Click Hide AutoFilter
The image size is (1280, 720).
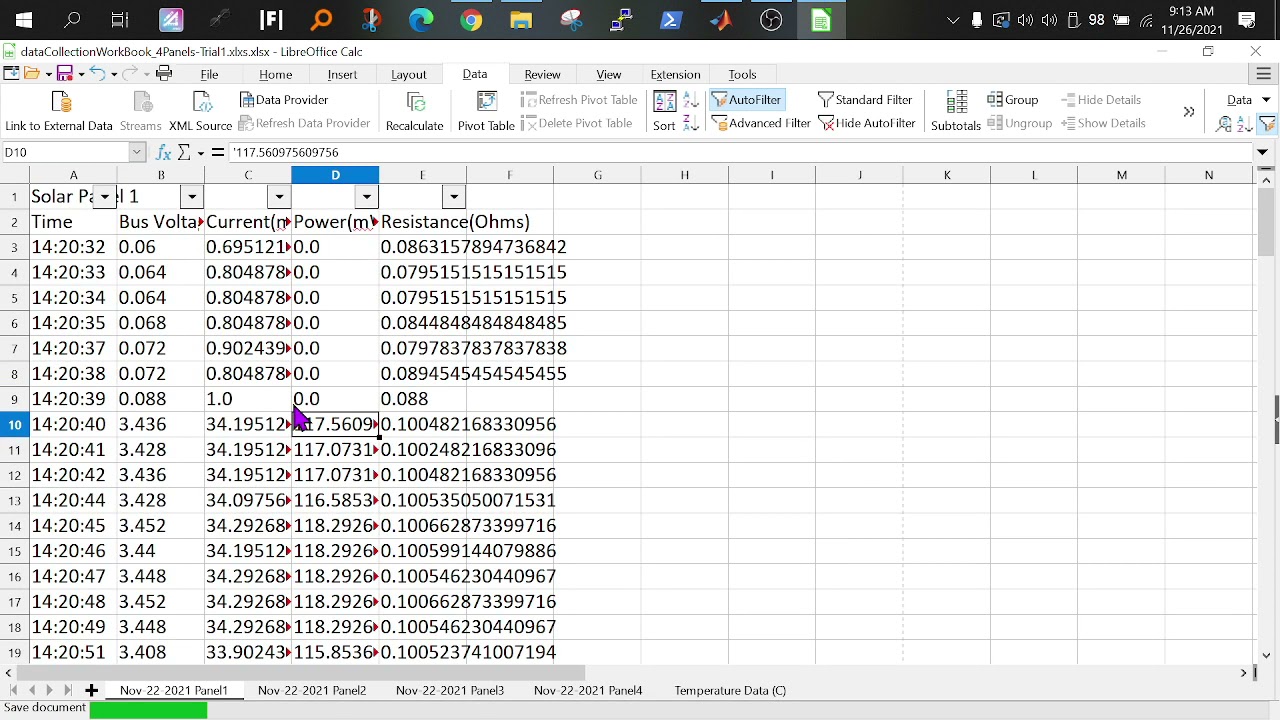[x=867, y=123]
